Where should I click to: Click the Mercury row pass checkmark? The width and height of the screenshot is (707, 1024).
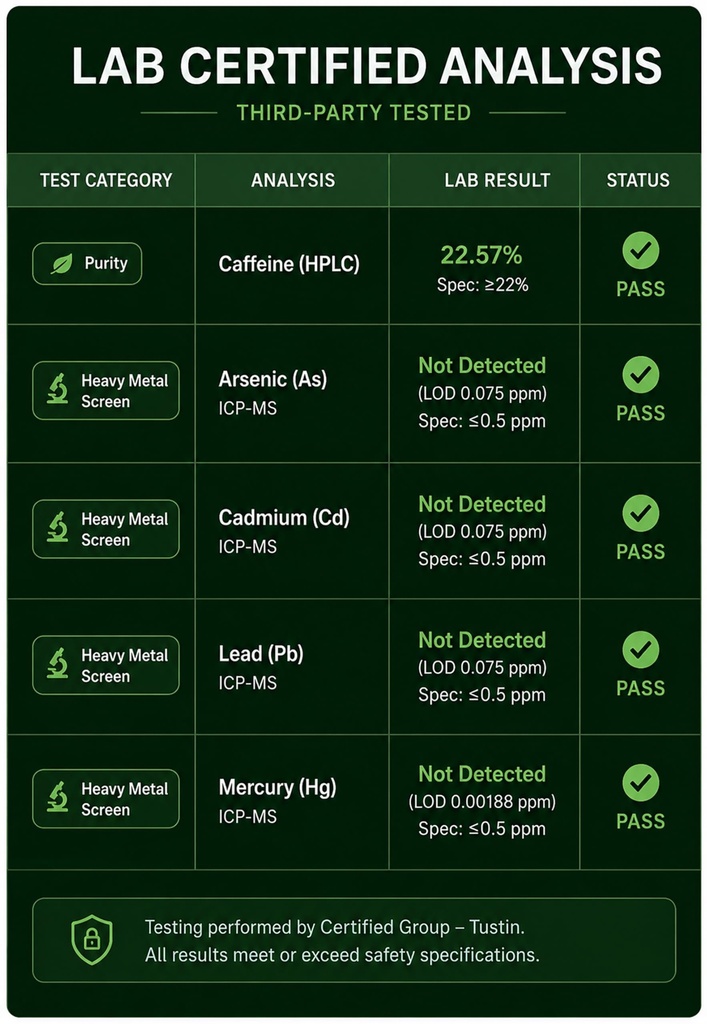coord(640,782)
